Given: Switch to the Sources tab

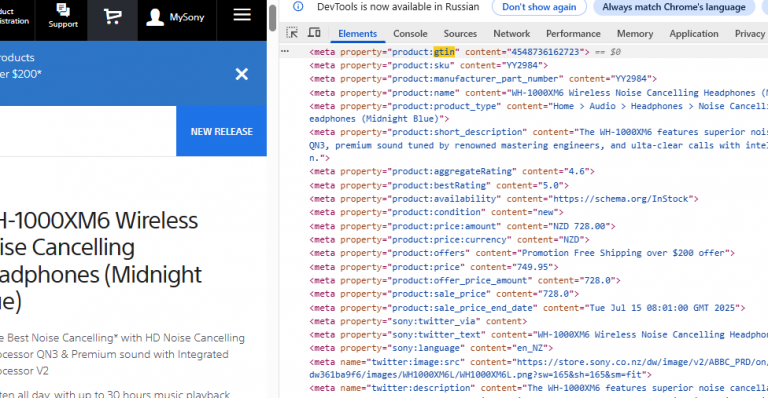Looking at the screenshot, I should 460,33.
